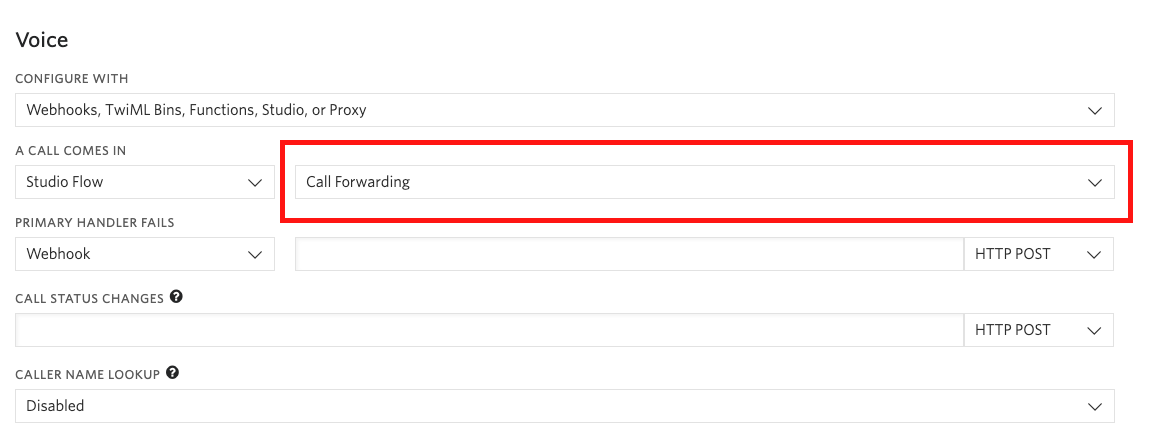Select the Call Forwarding flow field text
The height and width of the screenshot is (433, 1167).
coord(358,182)
